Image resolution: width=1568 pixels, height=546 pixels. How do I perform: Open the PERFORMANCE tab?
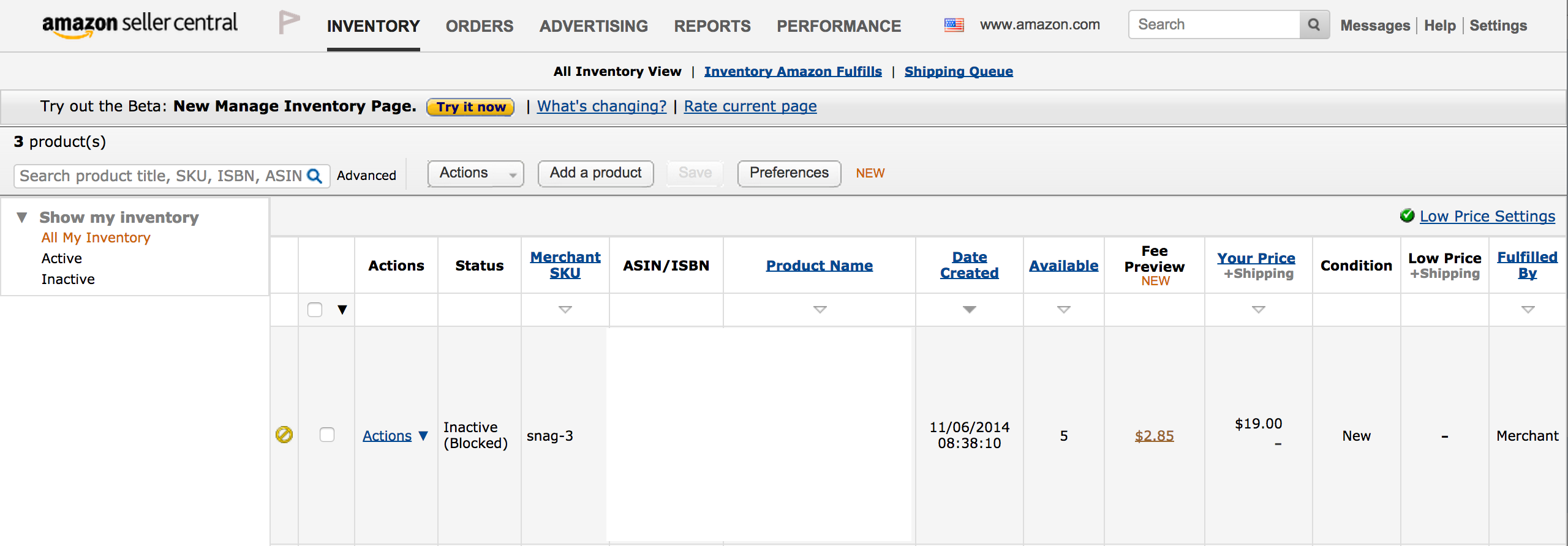click(839, 26)
